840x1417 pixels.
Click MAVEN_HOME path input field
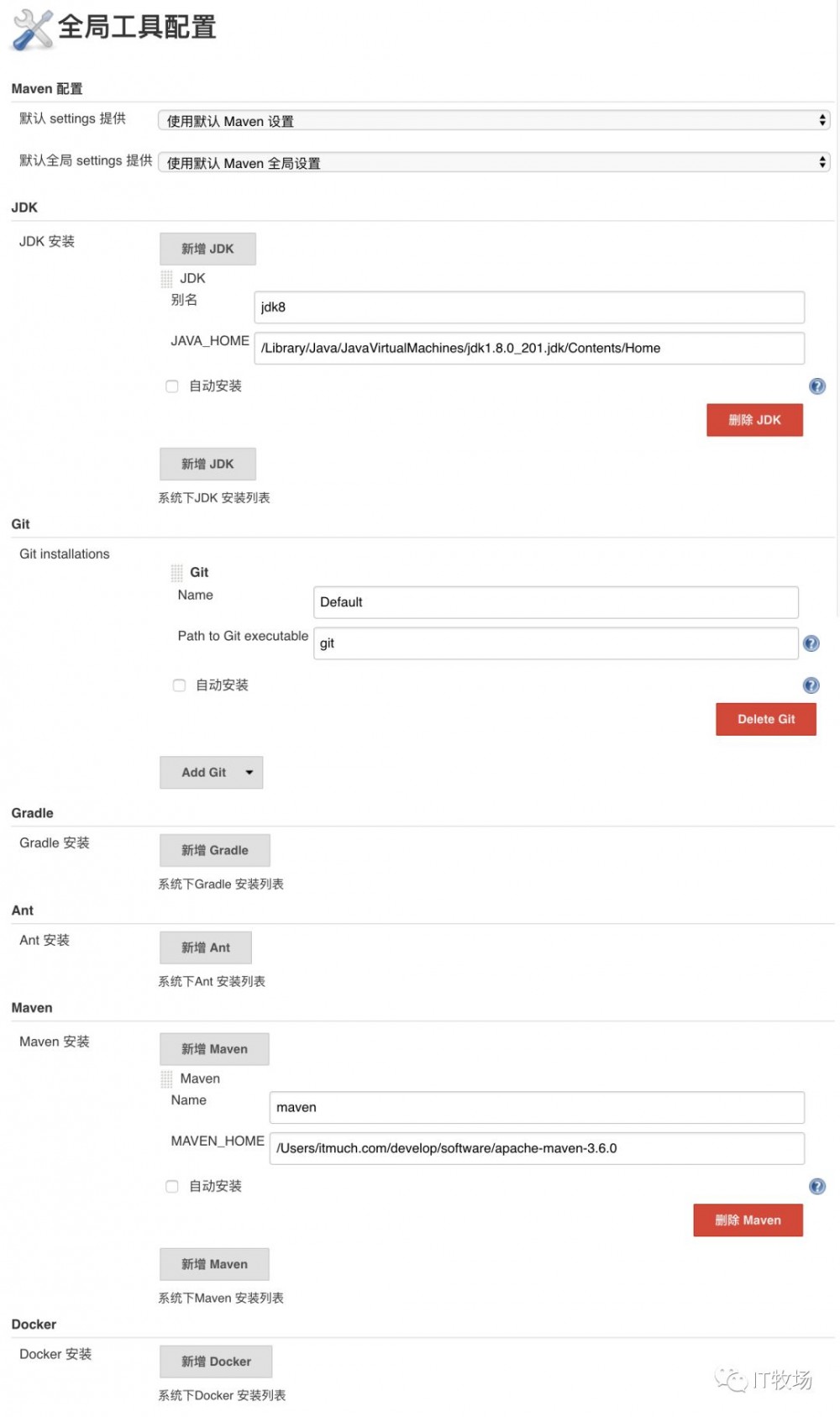[x=537, y=1149]
